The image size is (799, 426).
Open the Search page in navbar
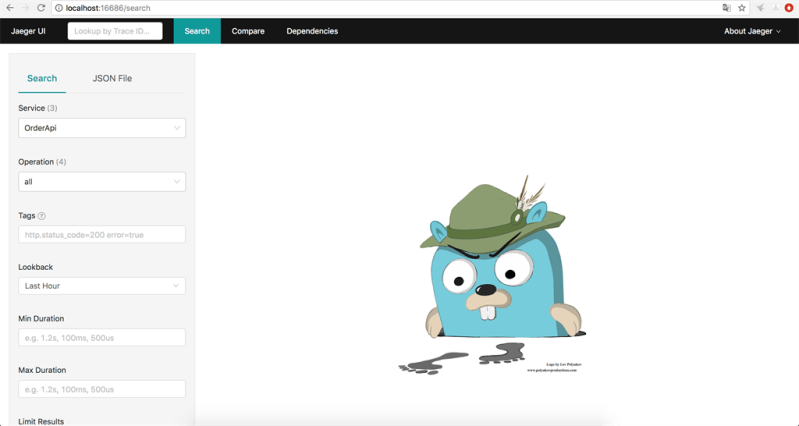tap(197, 31)
